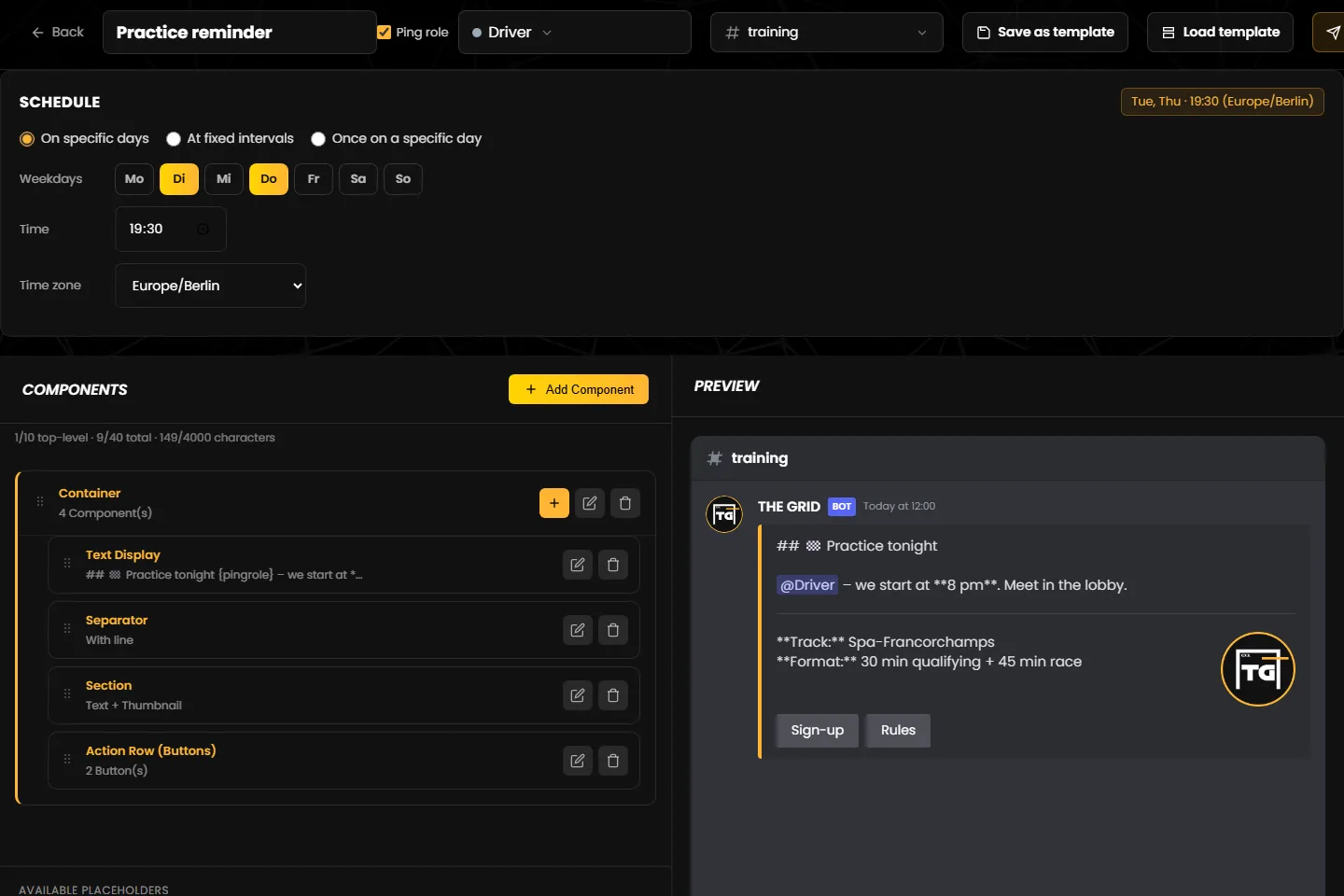Toggle the Fr weekday button
The height and width of the screenshot is (896, 1344).
pos(314,179)
